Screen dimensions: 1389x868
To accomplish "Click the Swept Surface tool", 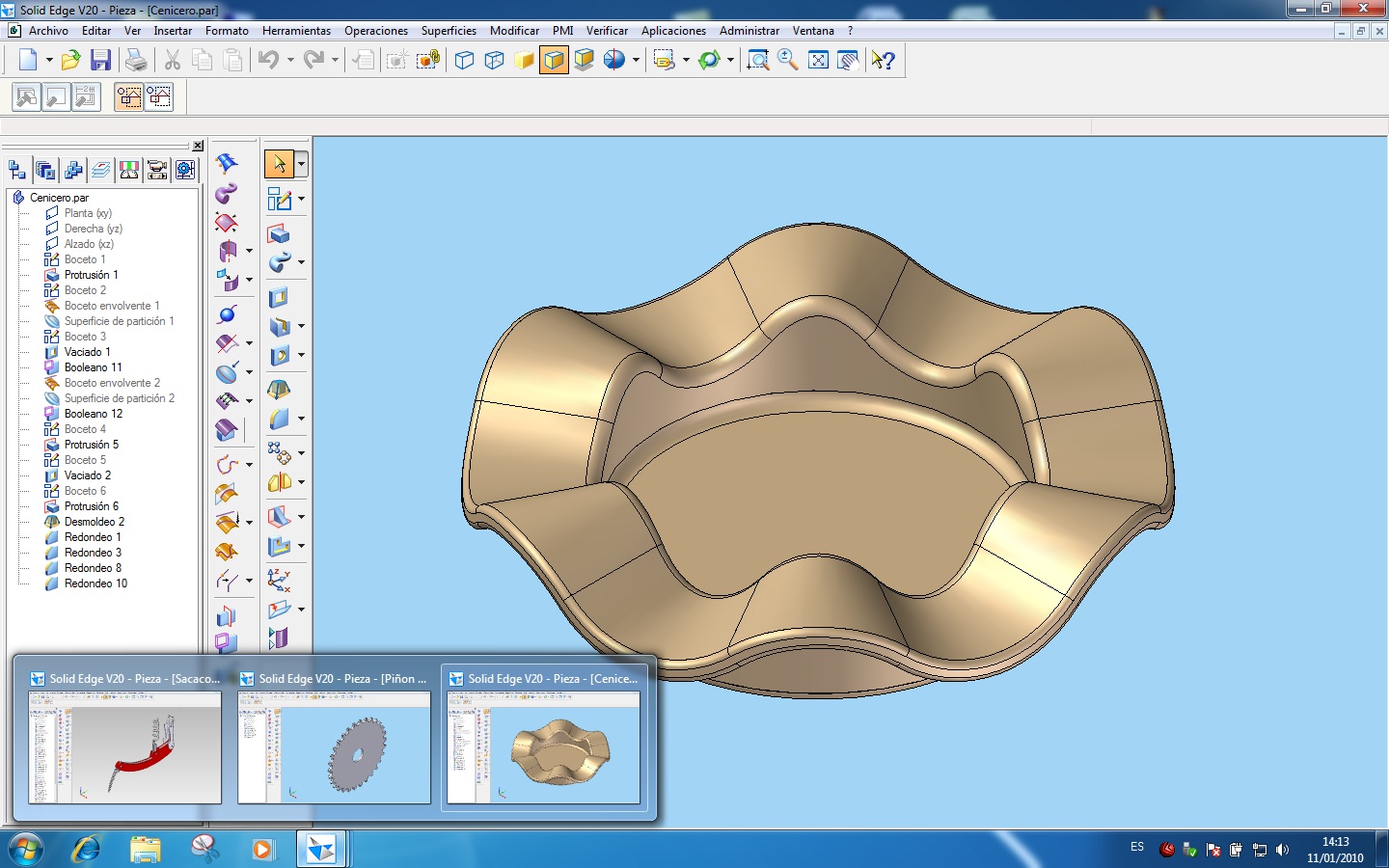I will [227, 193].
